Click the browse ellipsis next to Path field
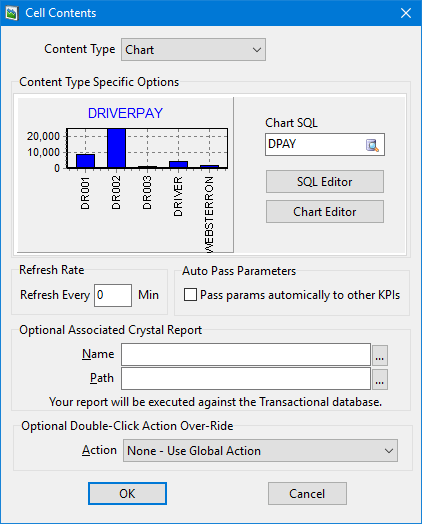Screen dimensions: 422x524 [380, 379]
